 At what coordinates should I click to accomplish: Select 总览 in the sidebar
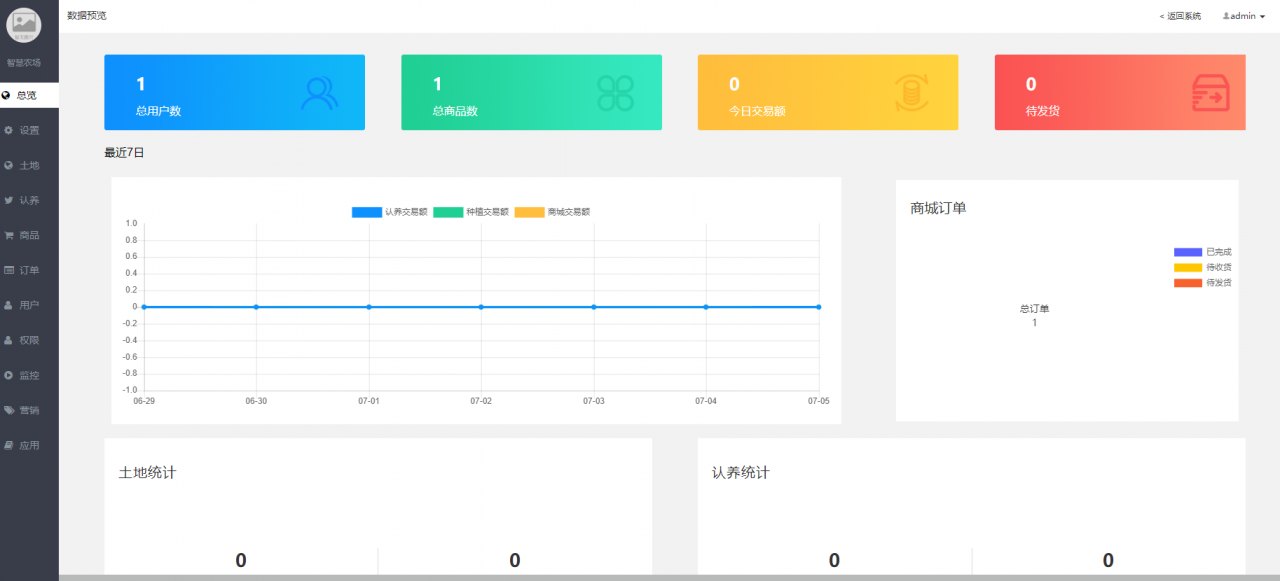27,95
